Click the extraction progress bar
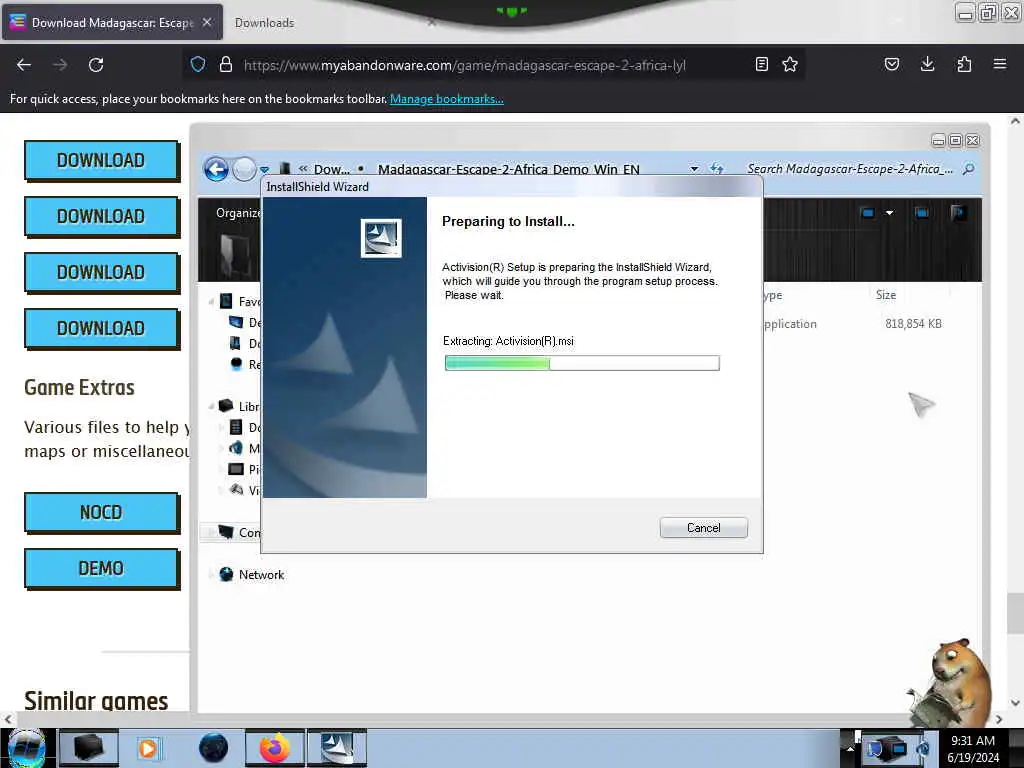This screenshot has height=768, width=1024. click(x=582, y=363)
